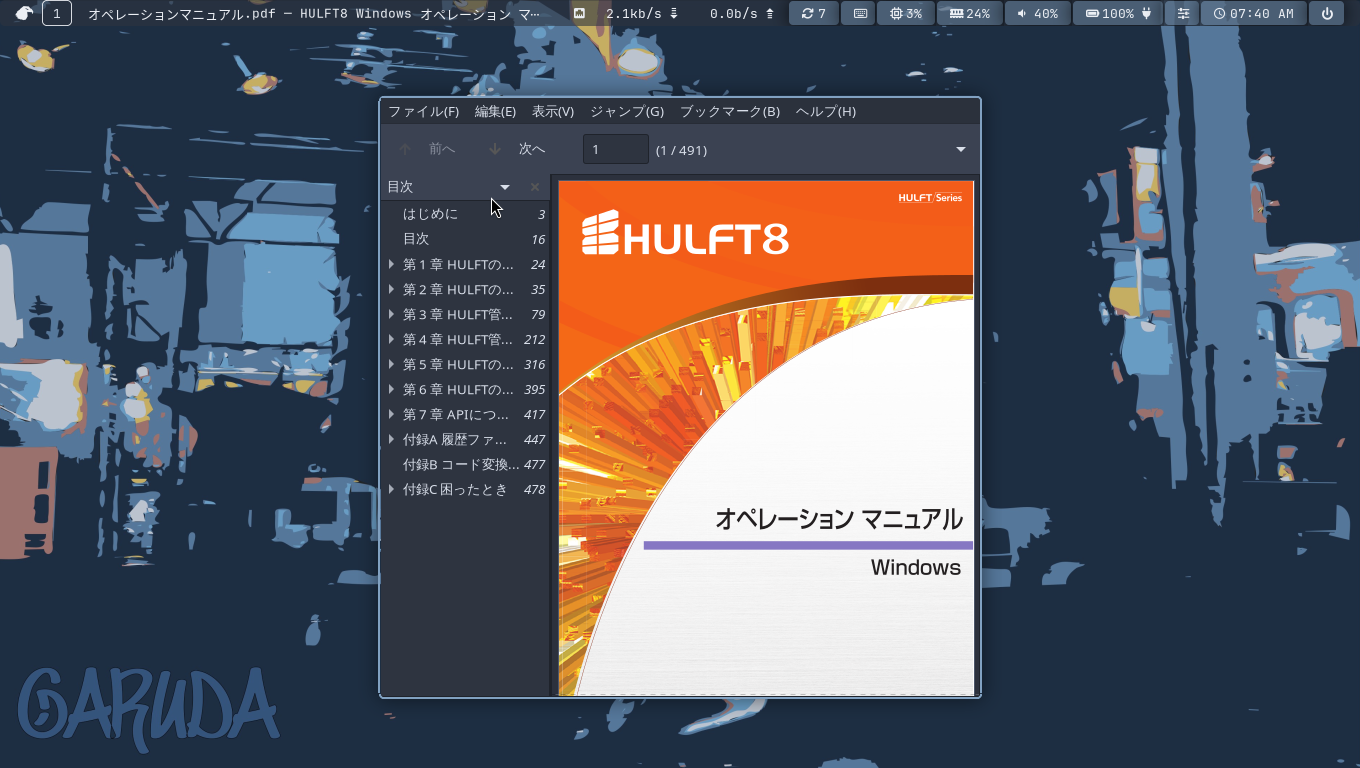
Task: Expand the 第2章 outline entry
Action: click(x=391, y=289)
